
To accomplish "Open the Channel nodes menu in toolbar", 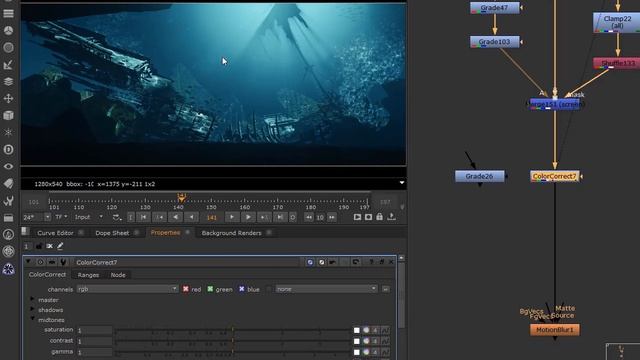I will (x=8, y=13).
